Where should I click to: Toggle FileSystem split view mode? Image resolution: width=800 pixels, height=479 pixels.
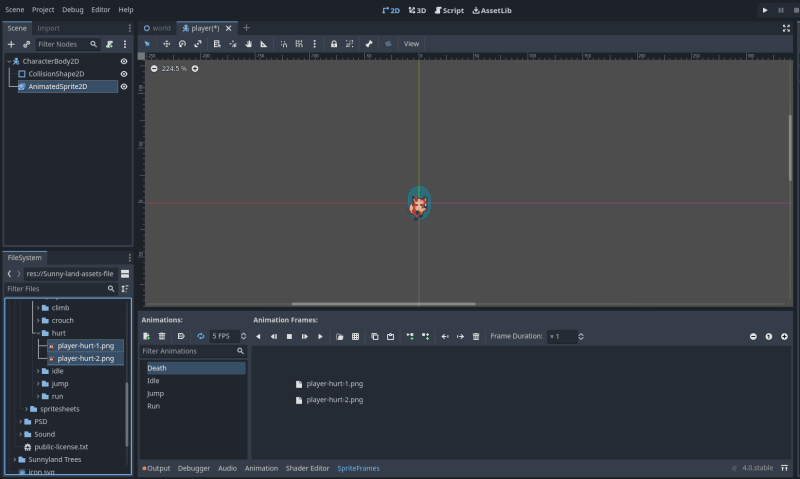[125, 274]
